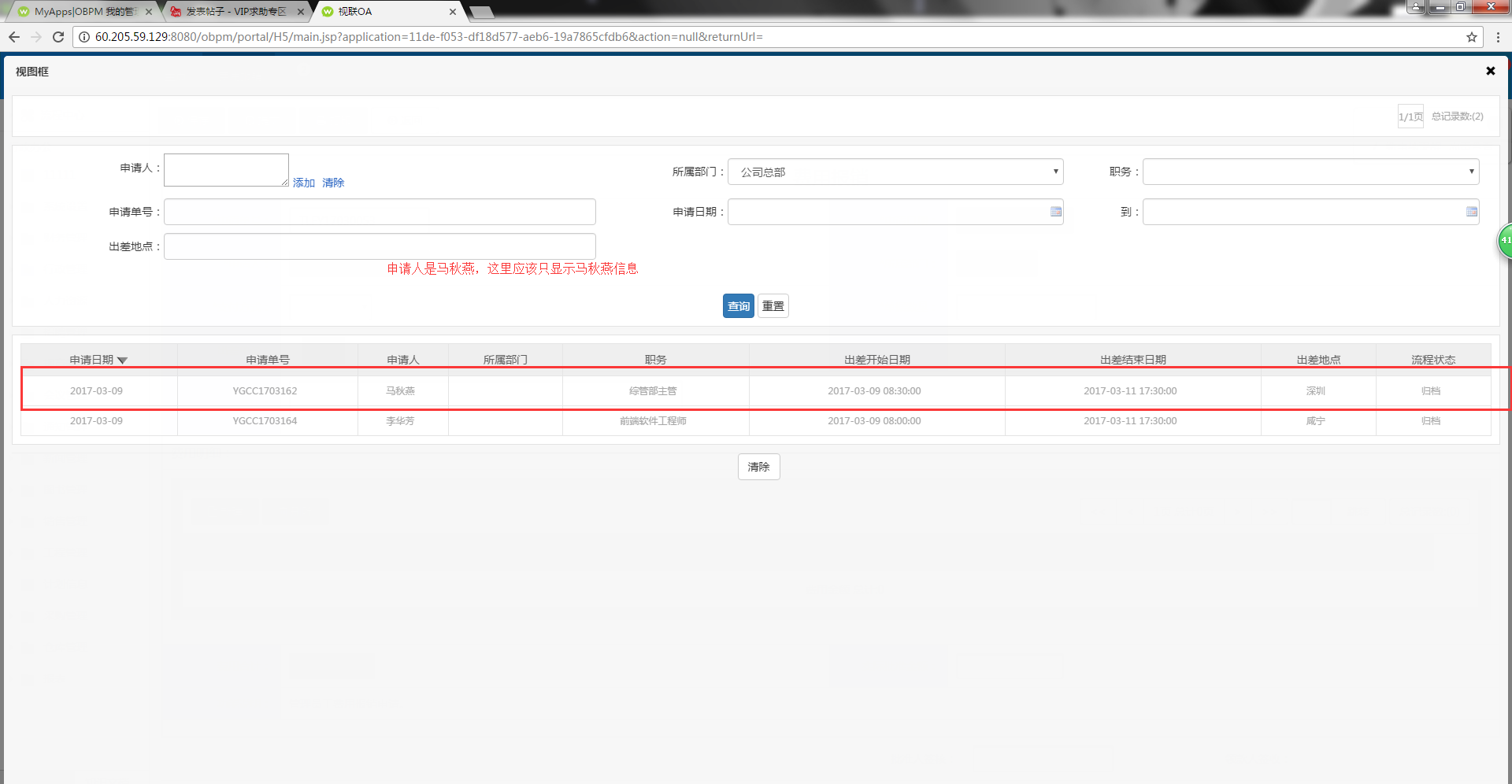Sort by 申请人 column header
This screenshot has width=1512, height=784.
coord(403,360)
